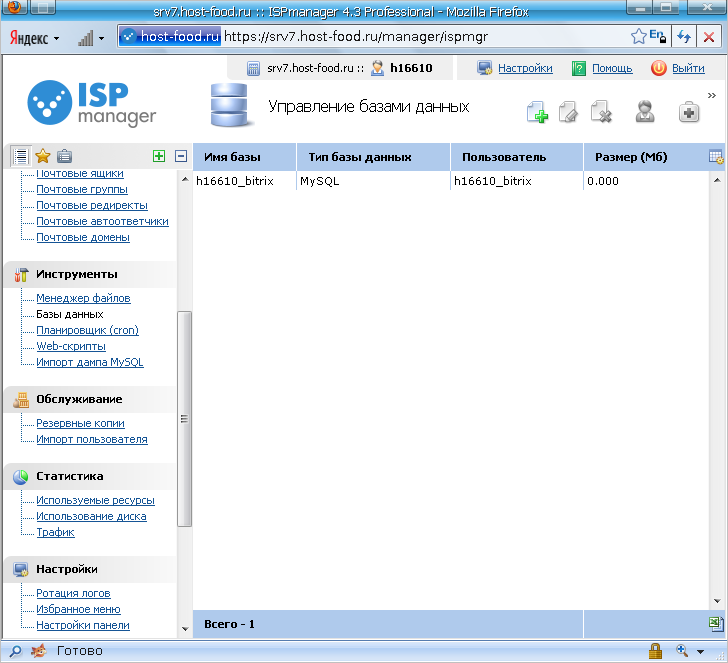Open Планировщик (cron) from the sidebar
This screenshot has width=728, height=663.
click(x=87, y=330)
